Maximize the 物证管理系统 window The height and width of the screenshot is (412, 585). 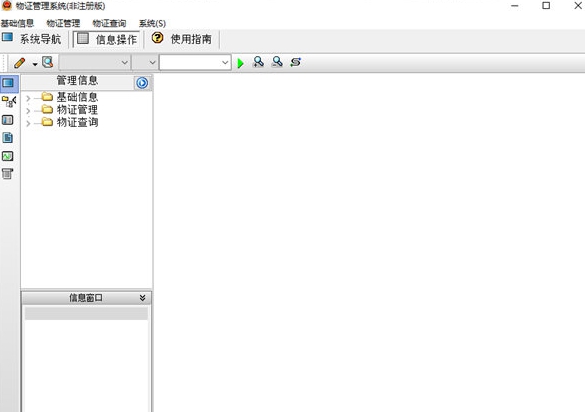click(x=546, y=5)
